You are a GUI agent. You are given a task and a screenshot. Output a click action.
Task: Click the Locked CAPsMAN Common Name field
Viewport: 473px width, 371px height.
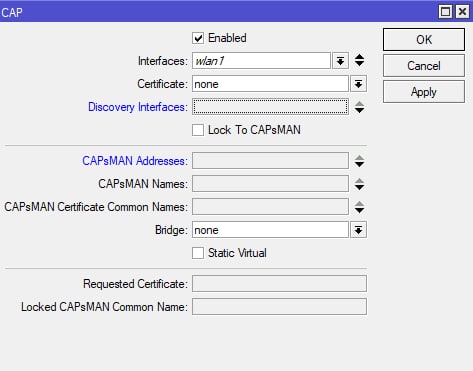(x=279, y=307)
